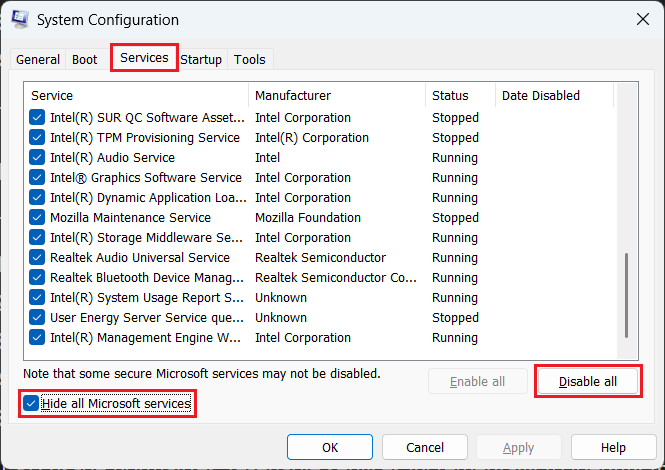Uncheck User Energy Server Service checkbox
This screenshot has height=470, width=665.
[38, 318]
